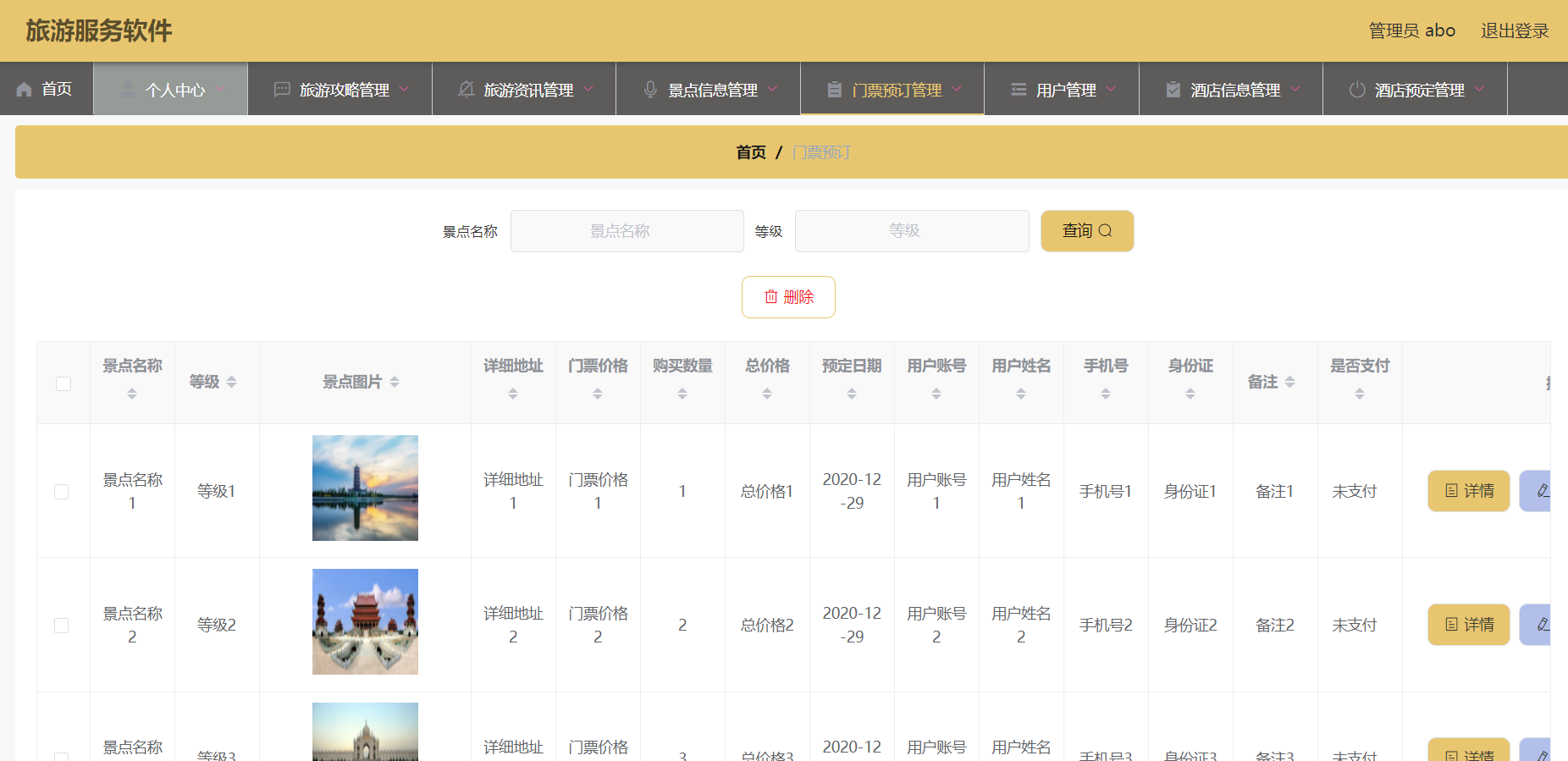Click the power icon for 酒店预定管理
The height and width of the screenshot is (761, 1568).
point(1357,89)
